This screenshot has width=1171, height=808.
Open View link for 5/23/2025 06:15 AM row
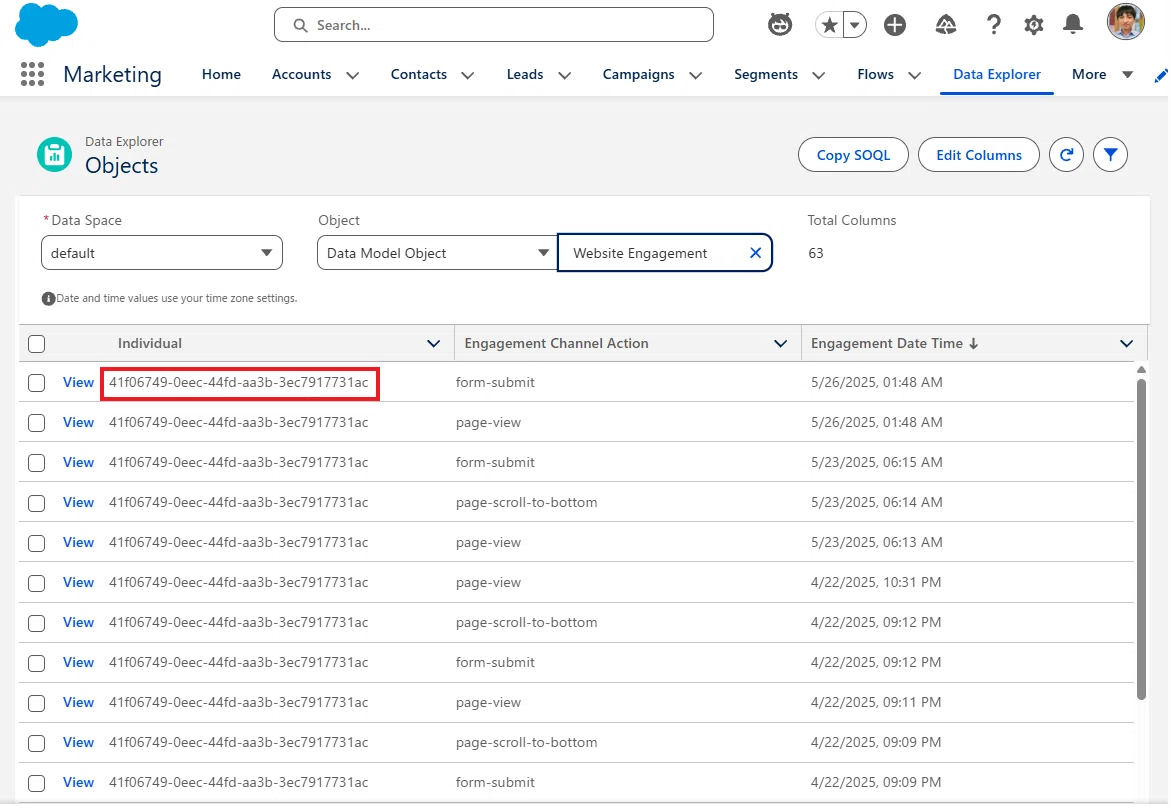point(78,462)
